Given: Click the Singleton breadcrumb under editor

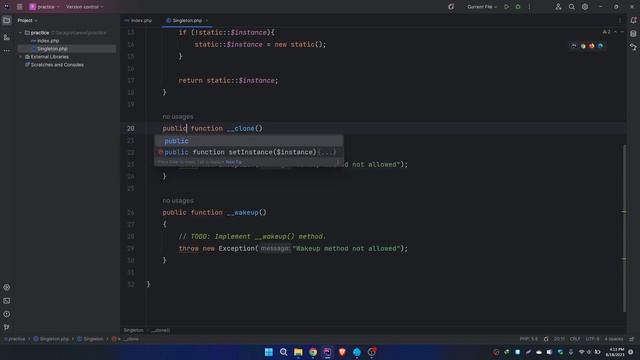Looking at the screenshot, I should [x=133, y=330].
